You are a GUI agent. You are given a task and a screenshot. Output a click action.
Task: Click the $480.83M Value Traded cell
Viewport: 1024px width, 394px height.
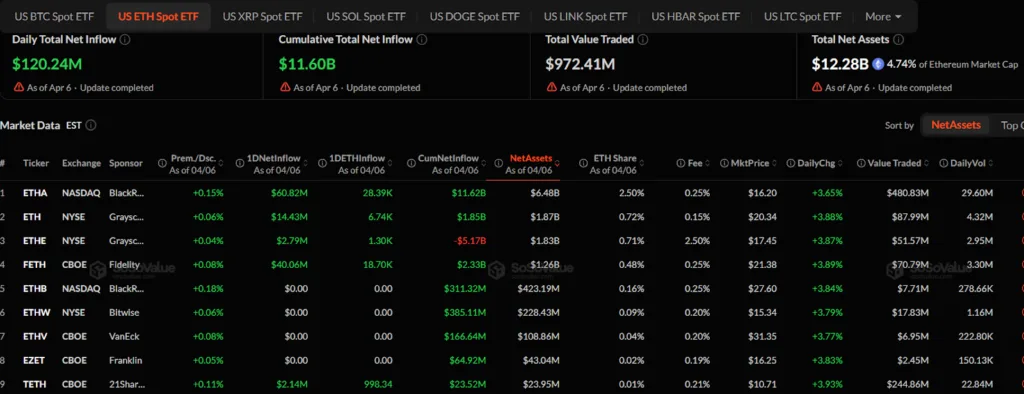coord(908,193)
